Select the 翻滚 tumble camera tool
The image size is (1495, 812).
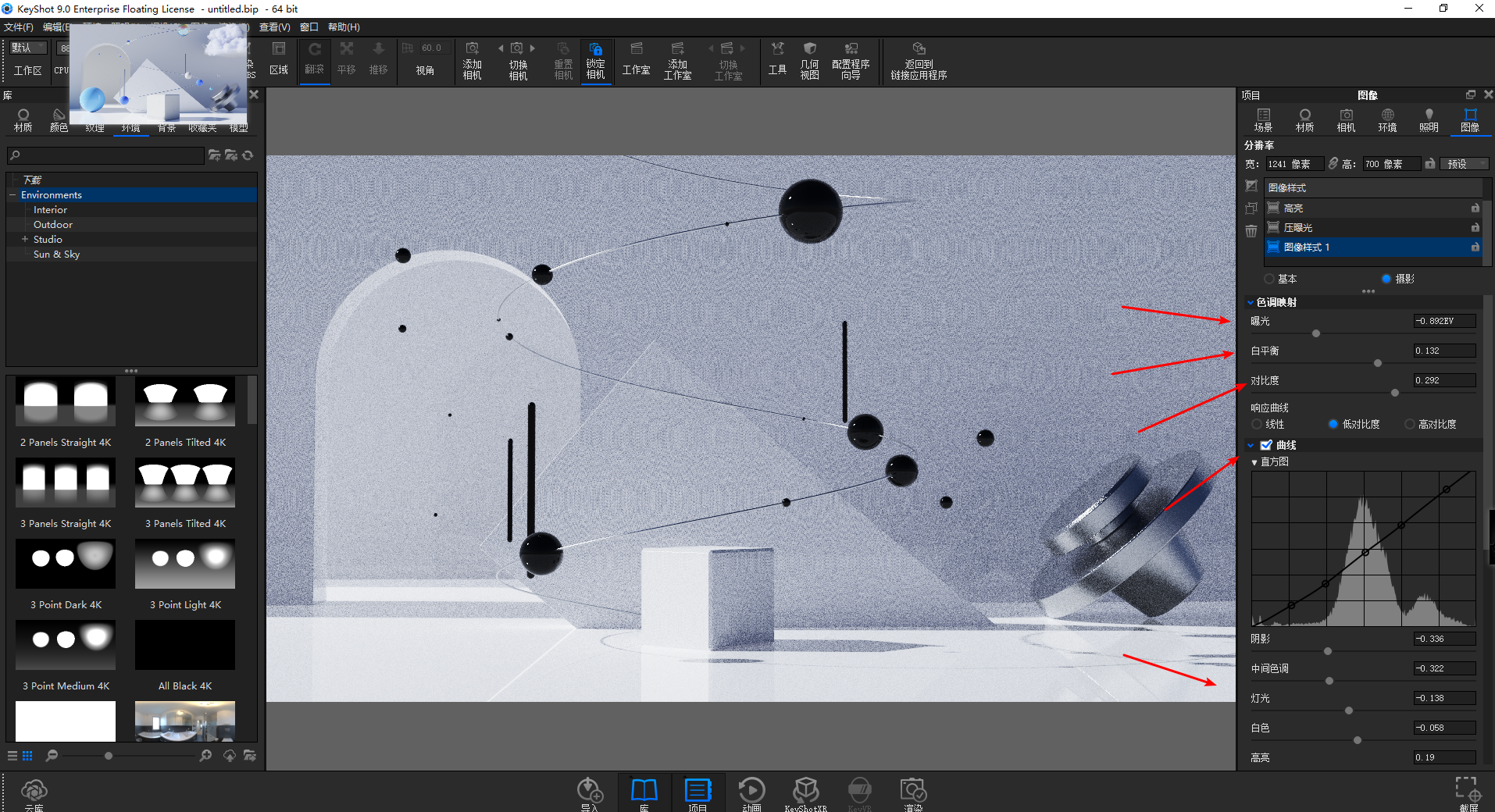[315, 59]
